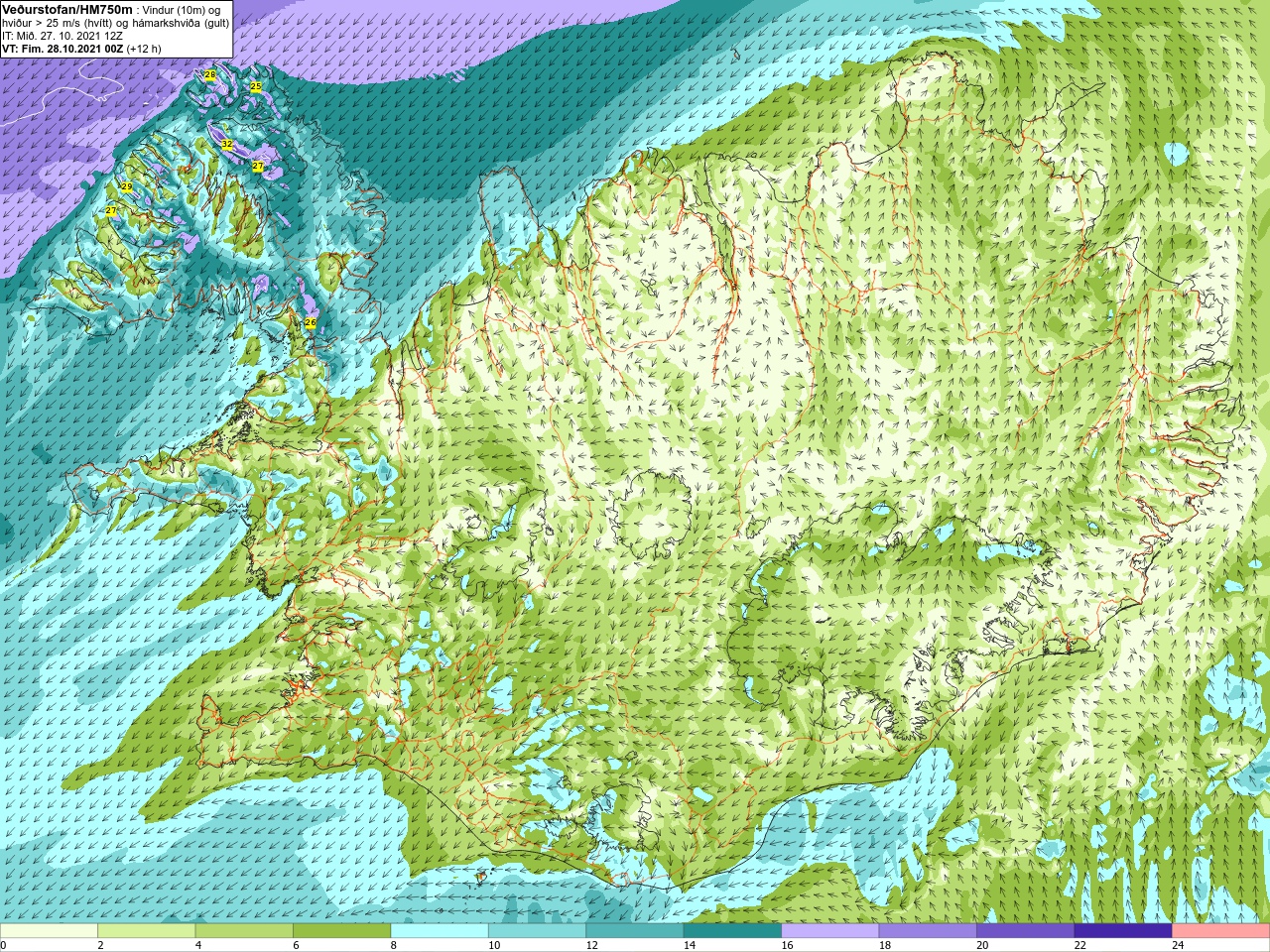Click the scale value 0

[4, 945]
